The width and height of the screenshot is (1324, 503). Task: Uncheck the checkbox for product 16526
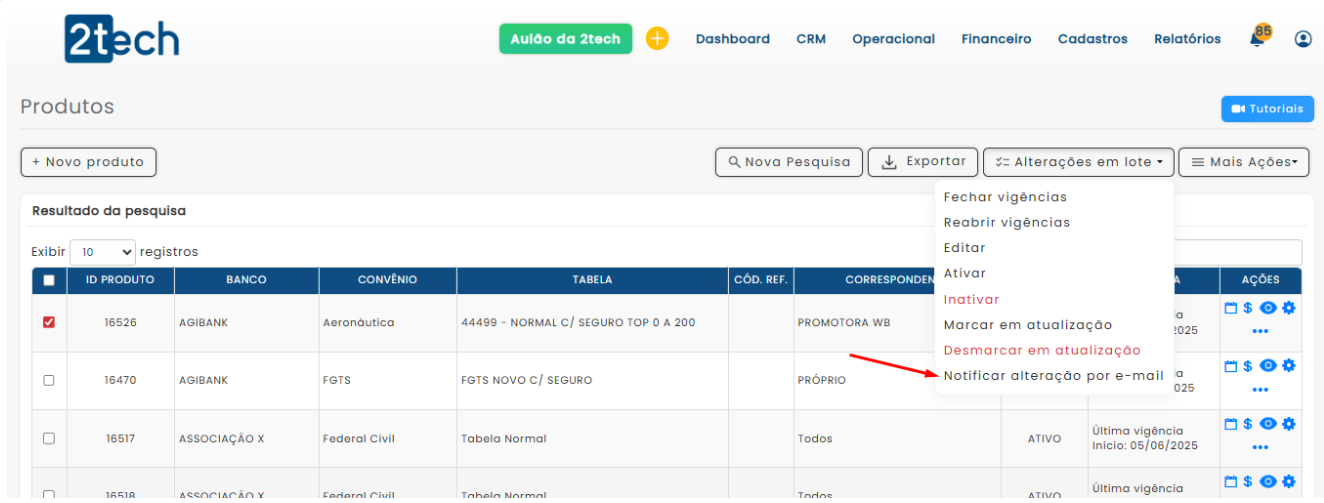pos(49,322)
